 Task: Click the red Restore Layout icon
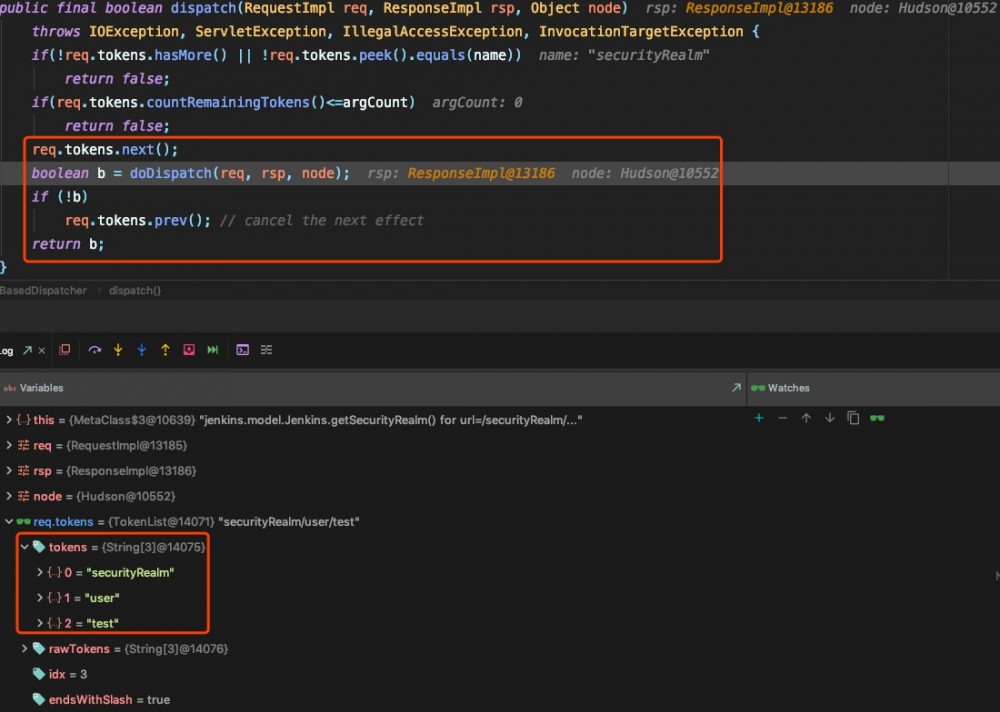point(65,350)
